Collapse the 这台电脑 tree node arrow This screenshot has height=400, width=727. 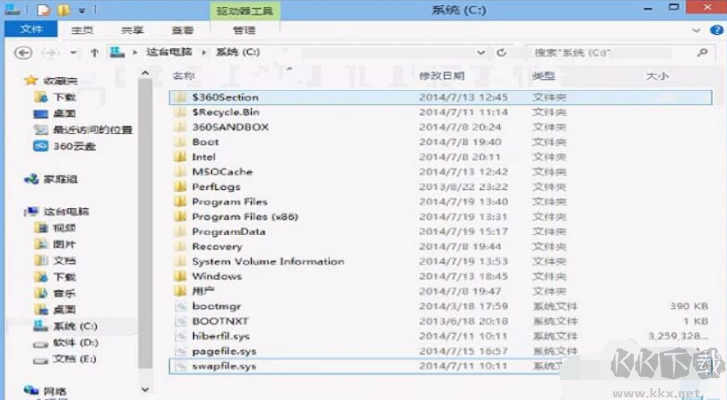click(25, 212)
